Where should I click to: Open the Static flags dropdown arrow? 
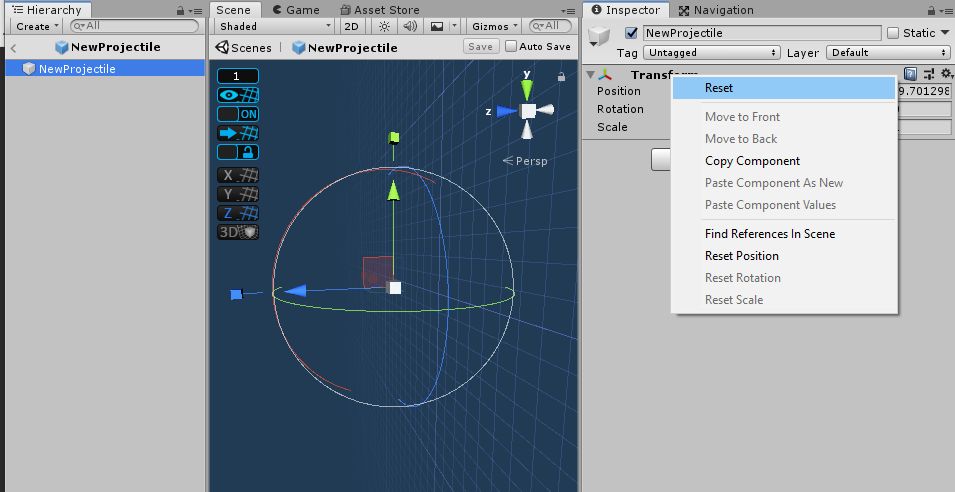tap(945, 33)
